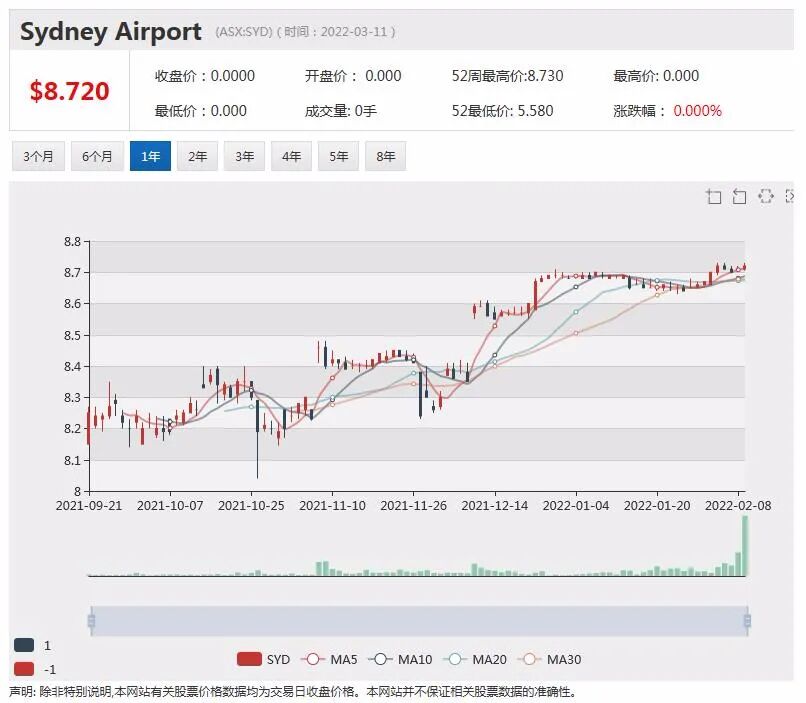Click the 8.5 y-axis label

[x=72, y=335]
